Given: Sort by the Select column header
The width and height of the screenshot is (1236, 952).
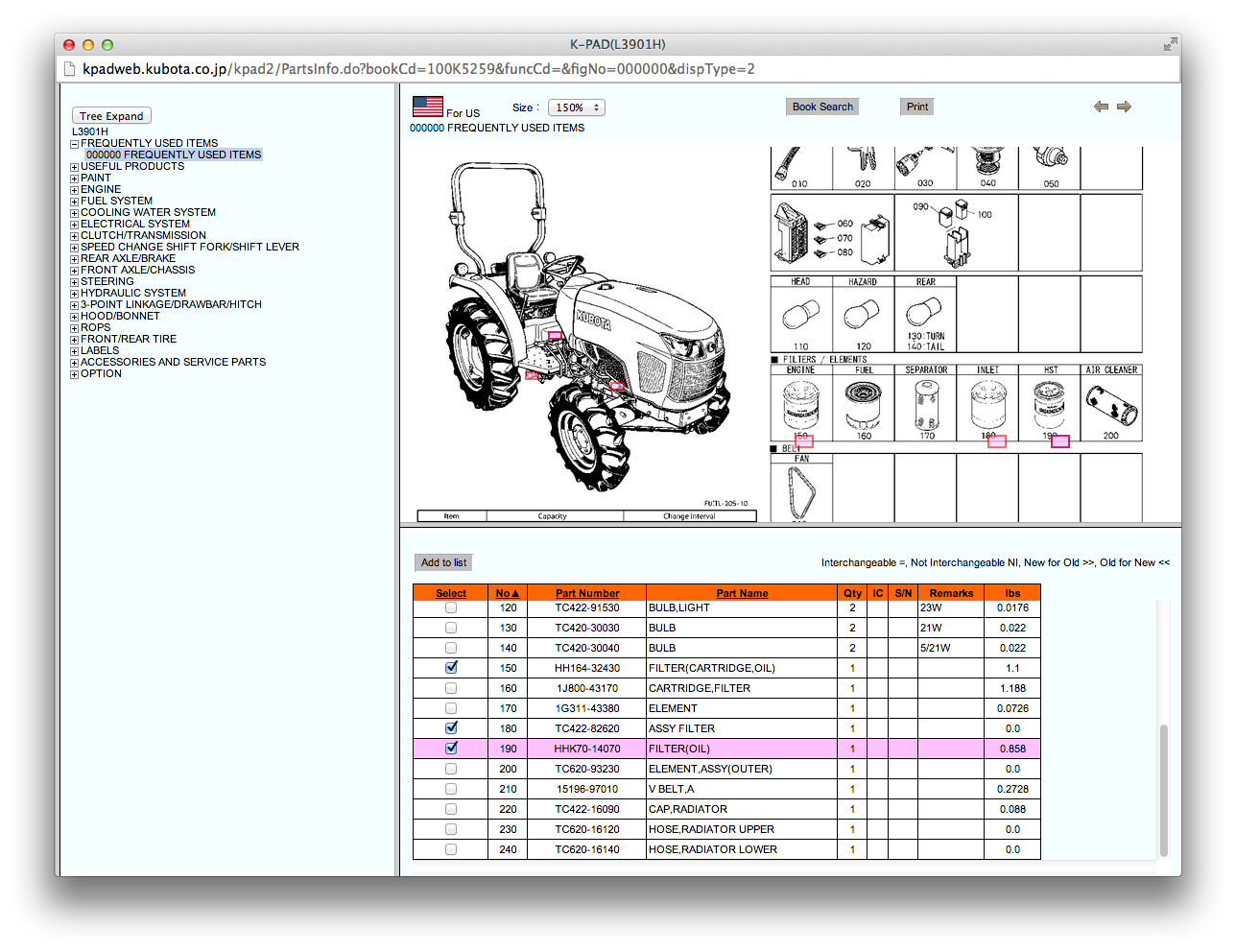Looking at the screenshot, I should click(451, 593).
